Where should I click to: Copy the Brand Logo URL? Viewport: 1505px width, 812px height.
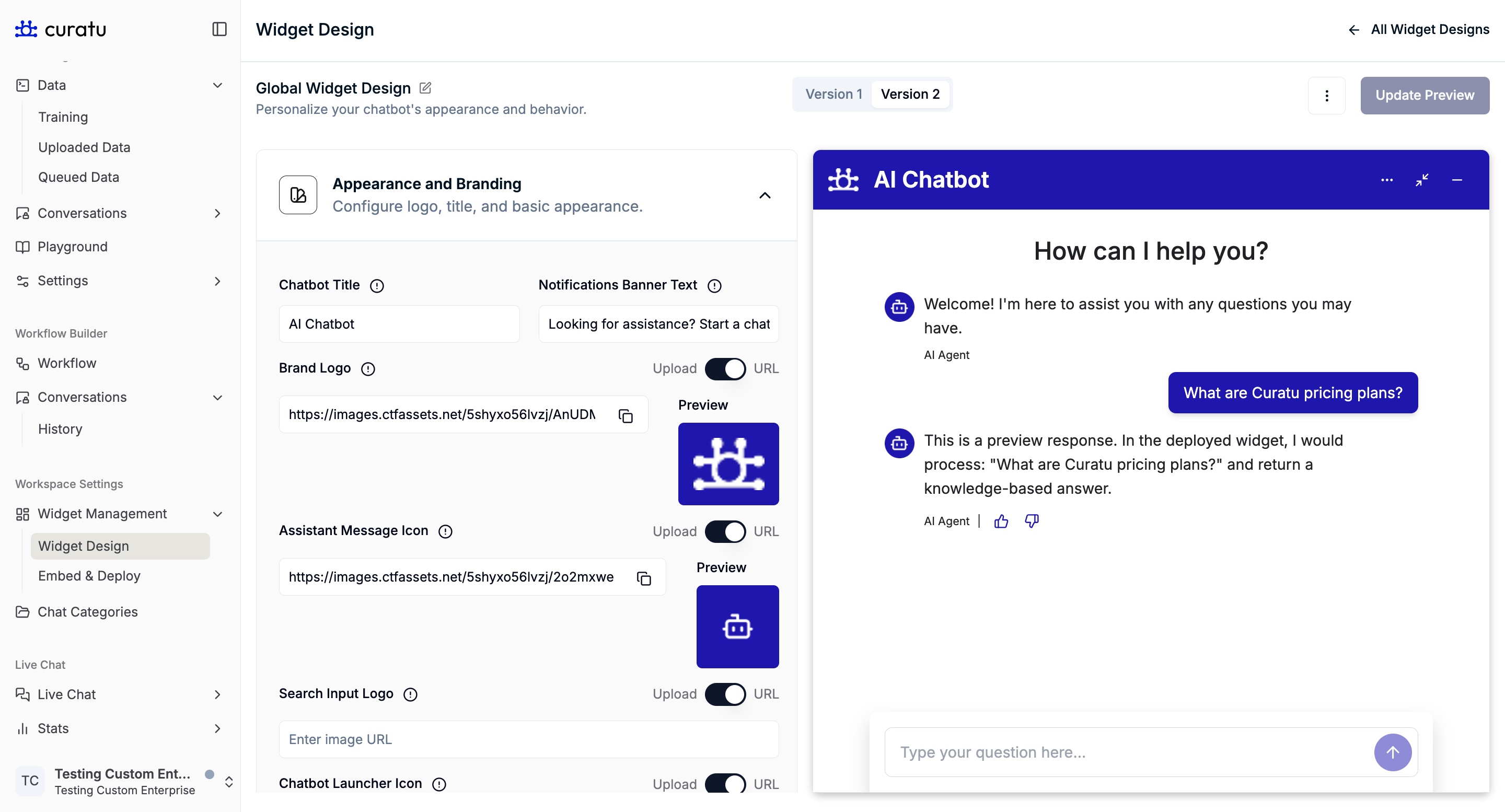pyautogui.click(x=626, y=415)
